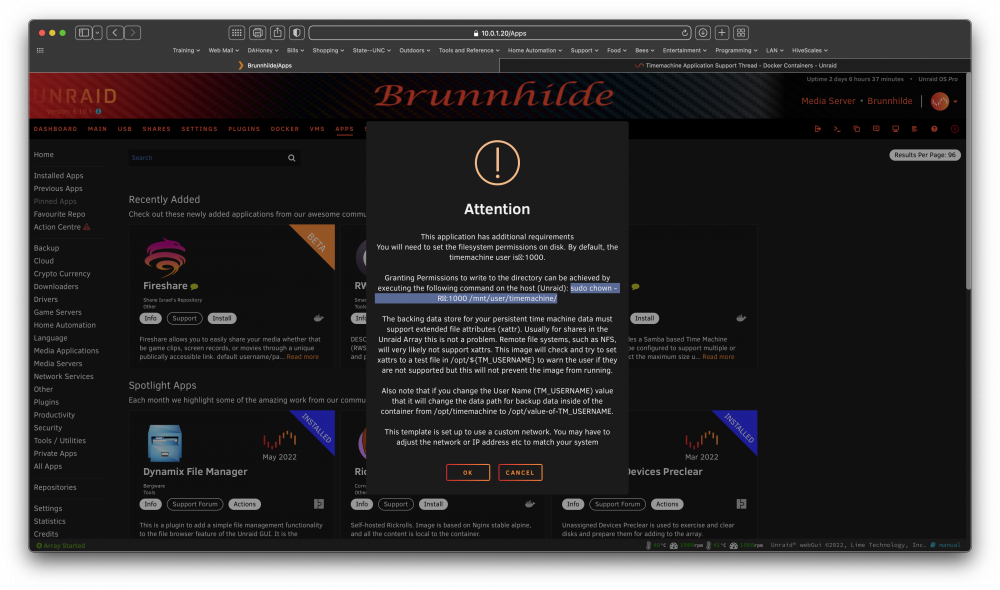The width and height of the screenshot is (1000, 590).
Task: Click the Fireshare comment bubble icon
Action: 194,287
